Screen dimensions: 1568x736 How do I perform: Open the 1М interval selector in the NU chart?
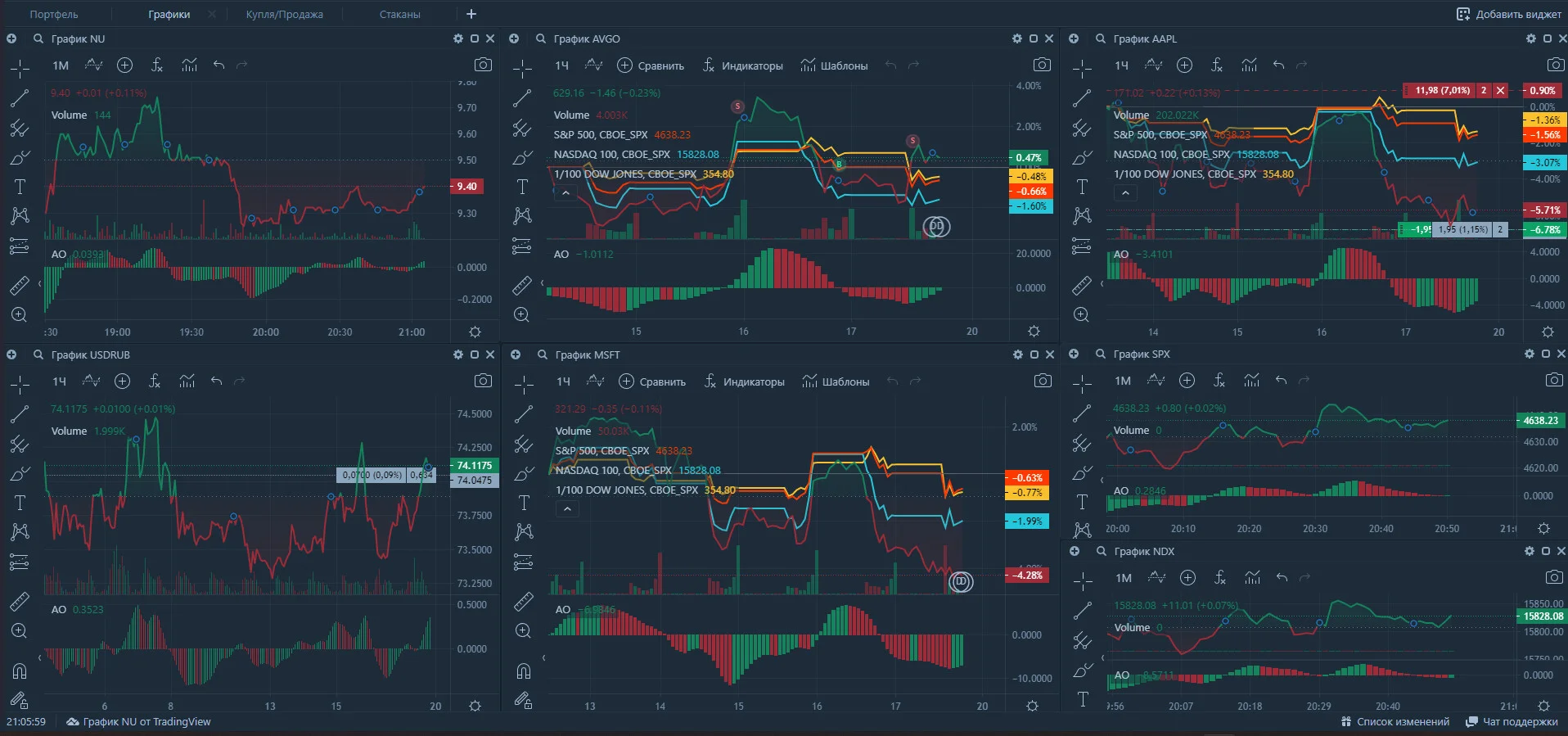(61, 65)
